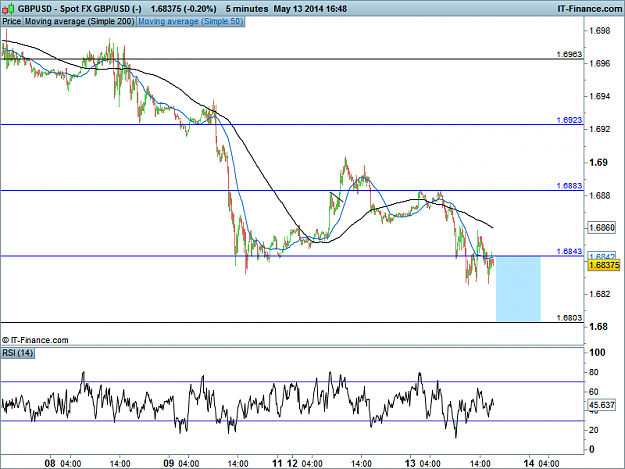Click the 1.6803 support level label

[569, 318]
